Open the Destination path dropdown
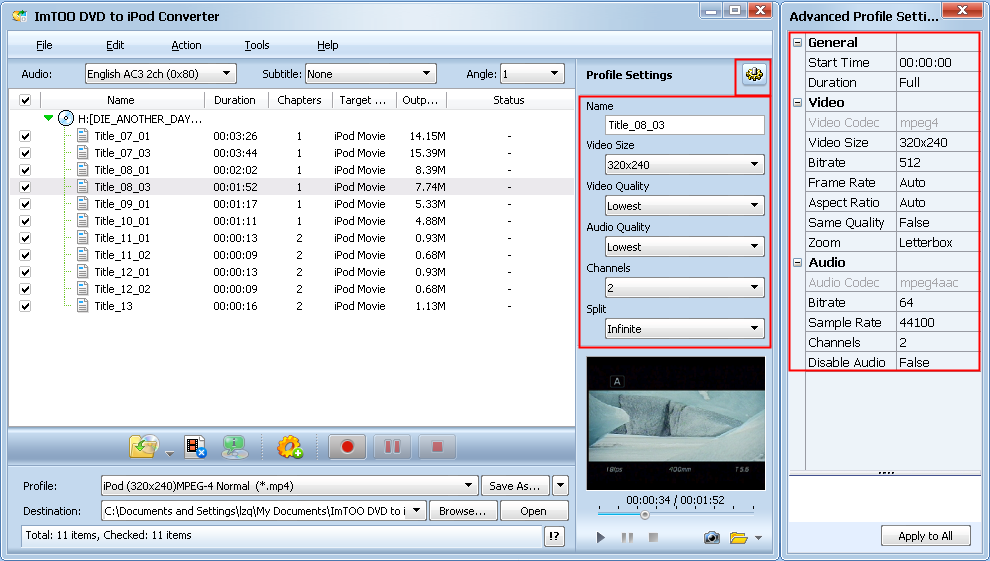Screen dimensions: 990x561 416,511
